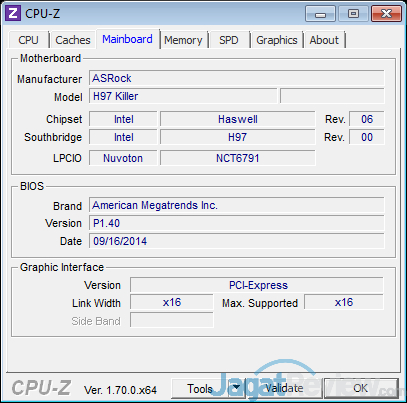
Task: Select the ASRock manufacturer value
Action: tap(237, 78)
